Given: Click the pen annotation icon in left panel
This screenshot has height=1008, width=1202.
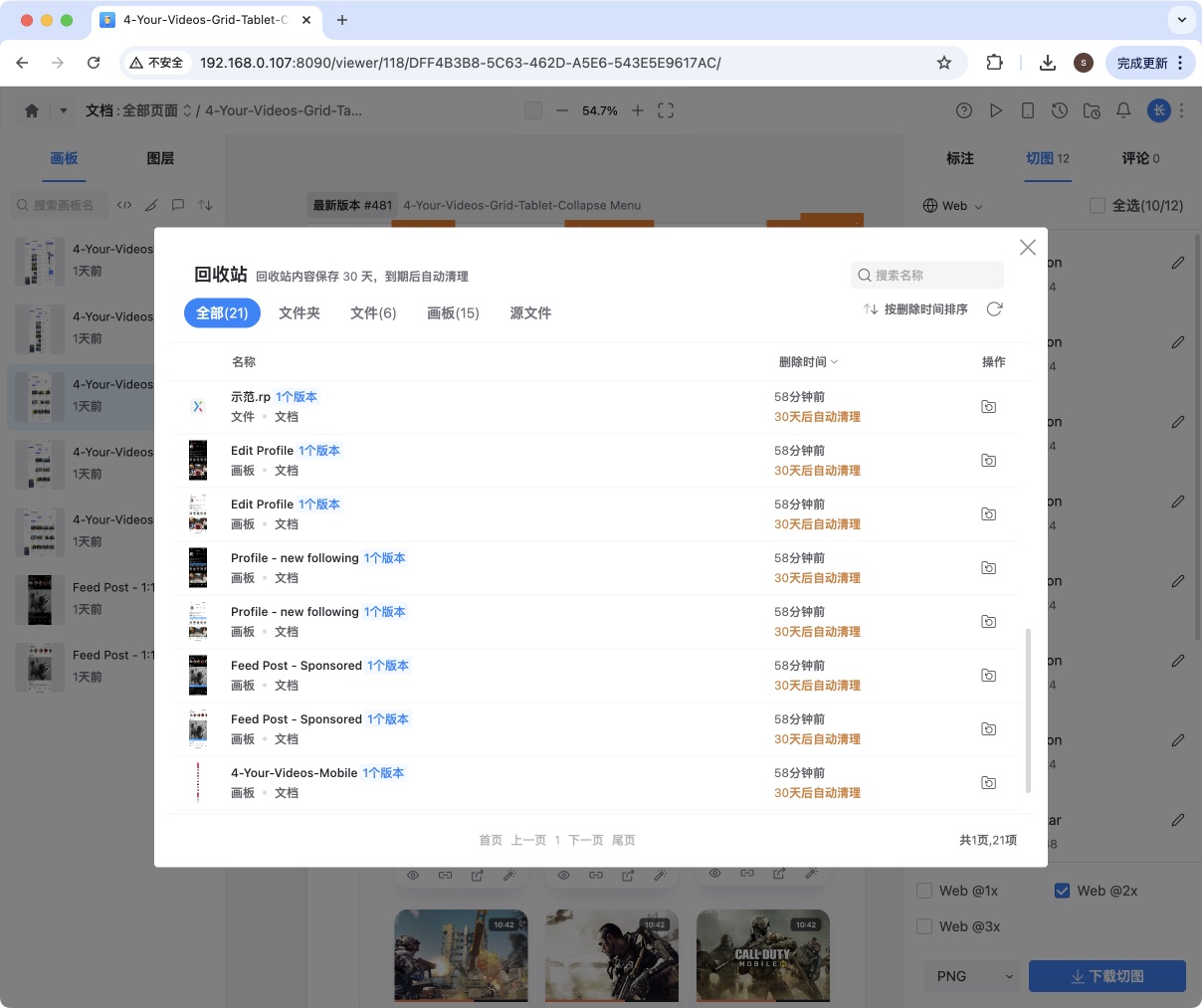Looking at the screenshot, I should (151, 205).
